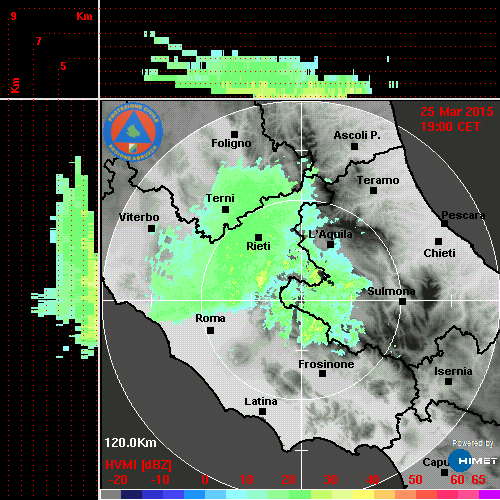Click the yellow swatch in the dBZ color bar

pos(363,495)
